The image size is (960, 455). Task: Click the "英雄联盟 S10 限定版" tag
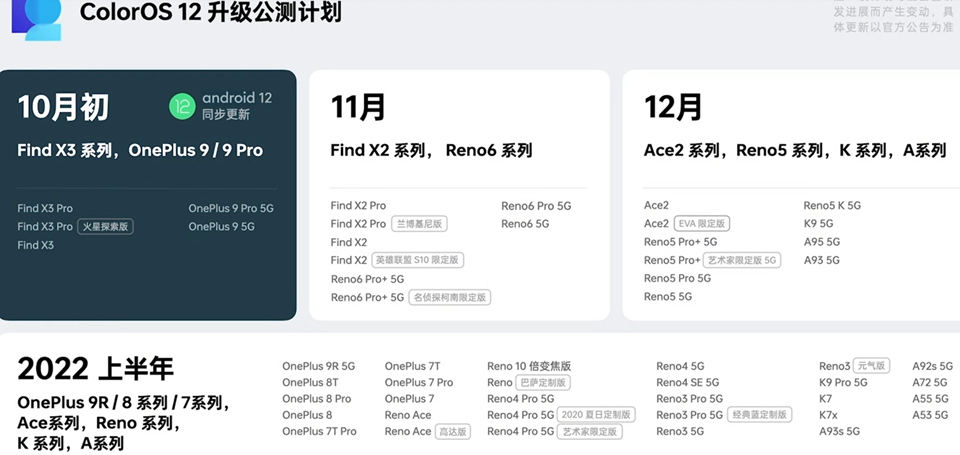(418, 260)
